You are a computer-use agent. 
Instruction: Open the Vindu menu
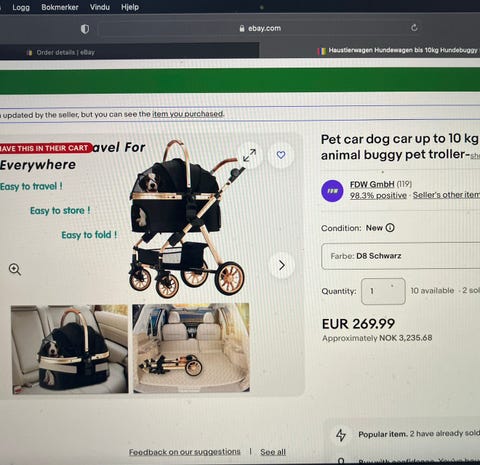[x=99, y=7]
